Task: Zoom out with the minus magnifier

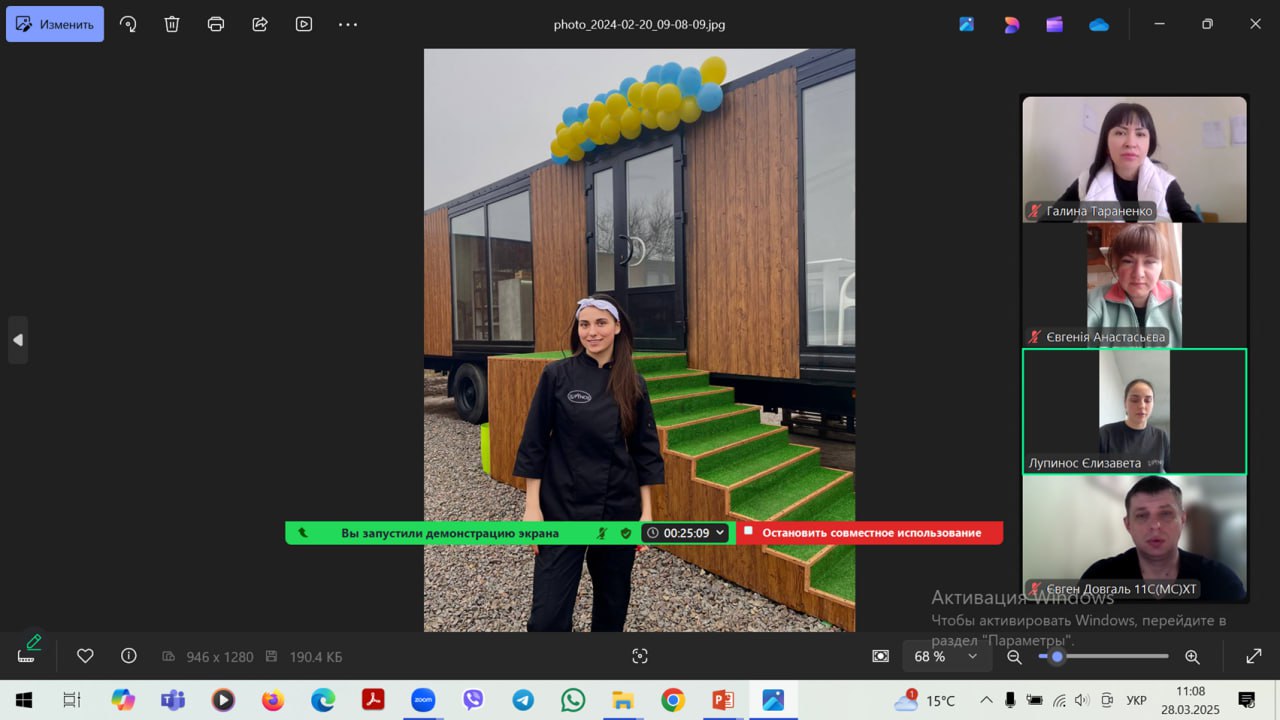Action: [x=1014, y=656]
